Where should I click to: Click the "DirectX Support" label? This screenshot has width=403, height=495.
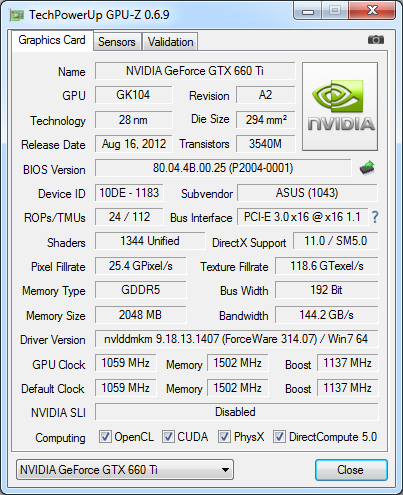249,243
